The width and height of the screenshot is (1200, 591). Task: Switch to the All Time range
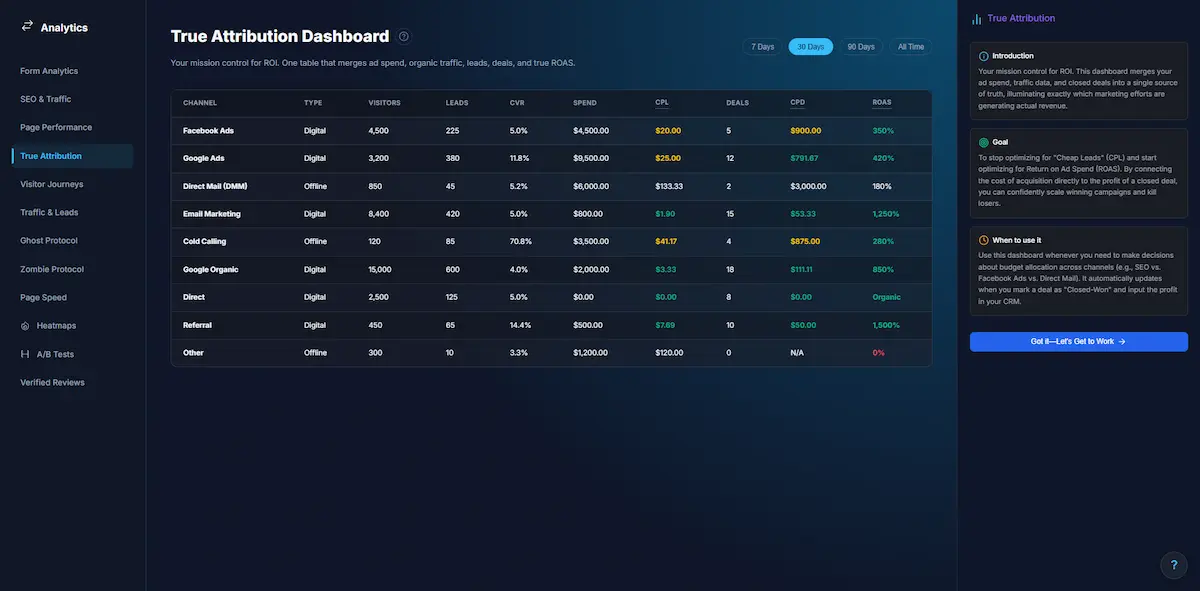pyautogui.click(x=911, y=47)
